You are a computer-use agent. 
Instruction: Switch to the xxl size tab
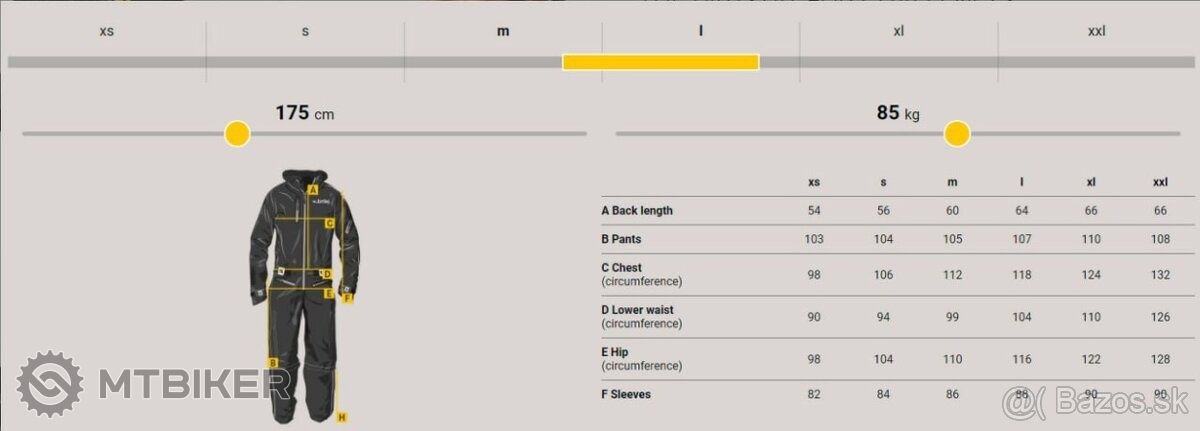1096,31
